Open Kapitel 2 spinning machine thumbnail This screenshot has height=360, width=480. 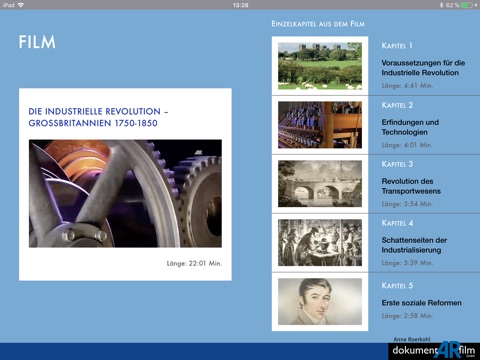point(320,125)
